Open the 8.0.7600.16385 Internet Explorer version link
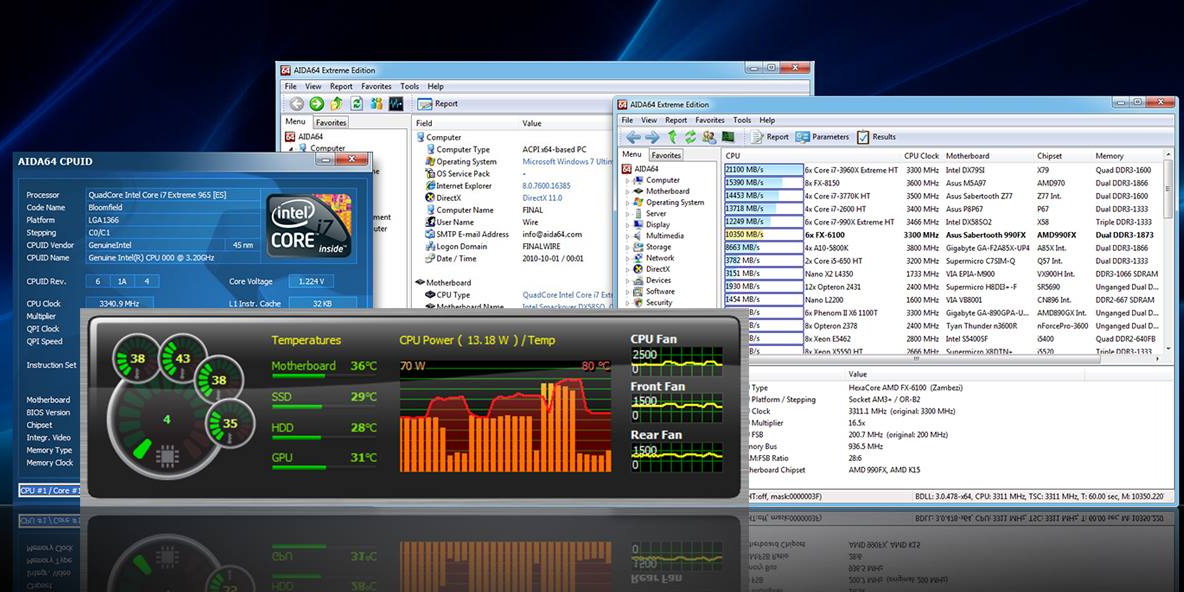The height and width of the screenshot is (592, 1184). (x=547, y=186)
